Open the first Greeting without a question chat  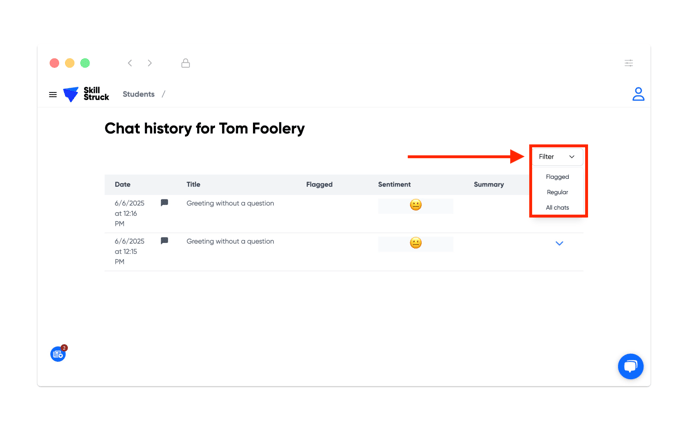point(230,203)
